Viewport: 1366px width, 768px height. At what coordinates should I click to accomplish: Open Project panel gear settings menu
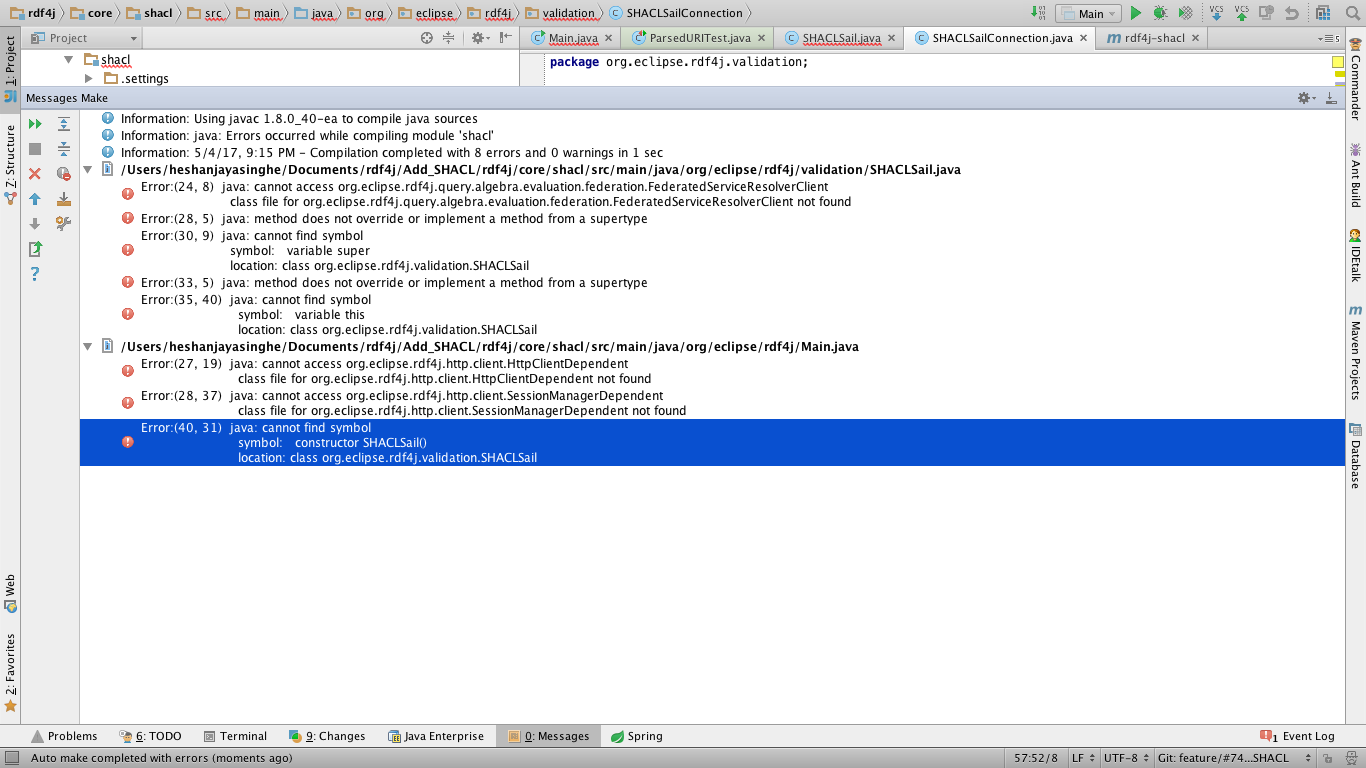[480, 38]
